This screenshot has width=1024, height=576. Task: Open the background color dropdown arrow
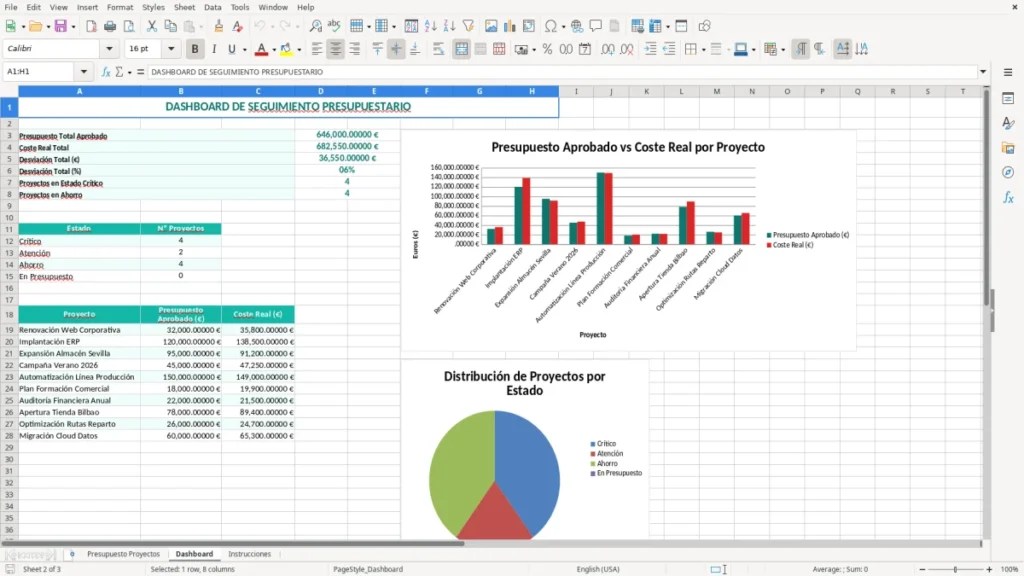(299, 50)
